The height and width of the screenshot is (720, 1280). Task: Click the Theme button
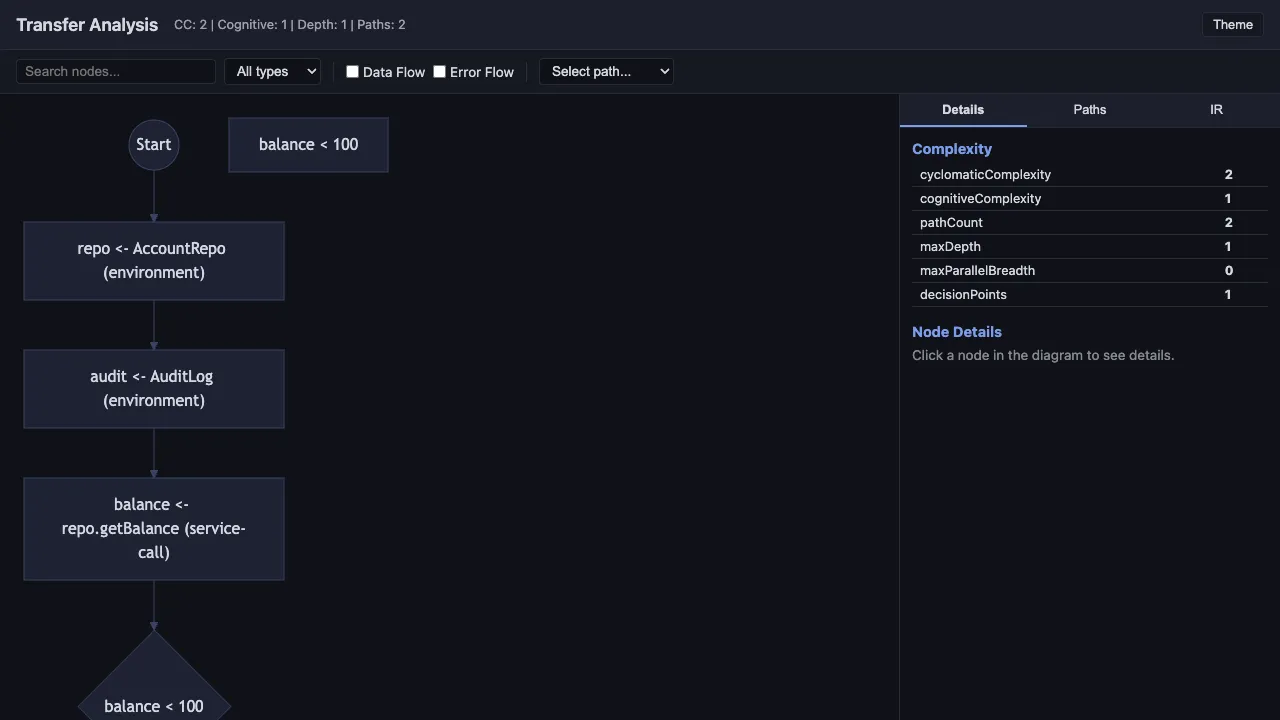(1232, 24)
